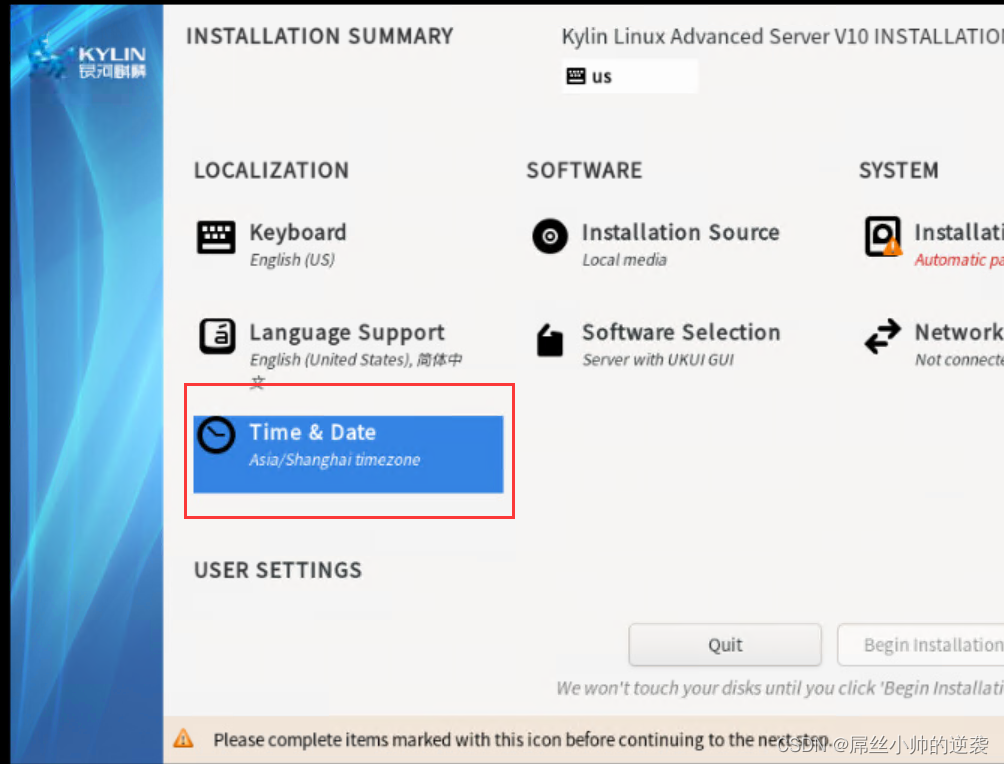Click the Installation Source disc icon
Image resolution: width=1004 pixels, height=764 pixels.
(550, 237)
